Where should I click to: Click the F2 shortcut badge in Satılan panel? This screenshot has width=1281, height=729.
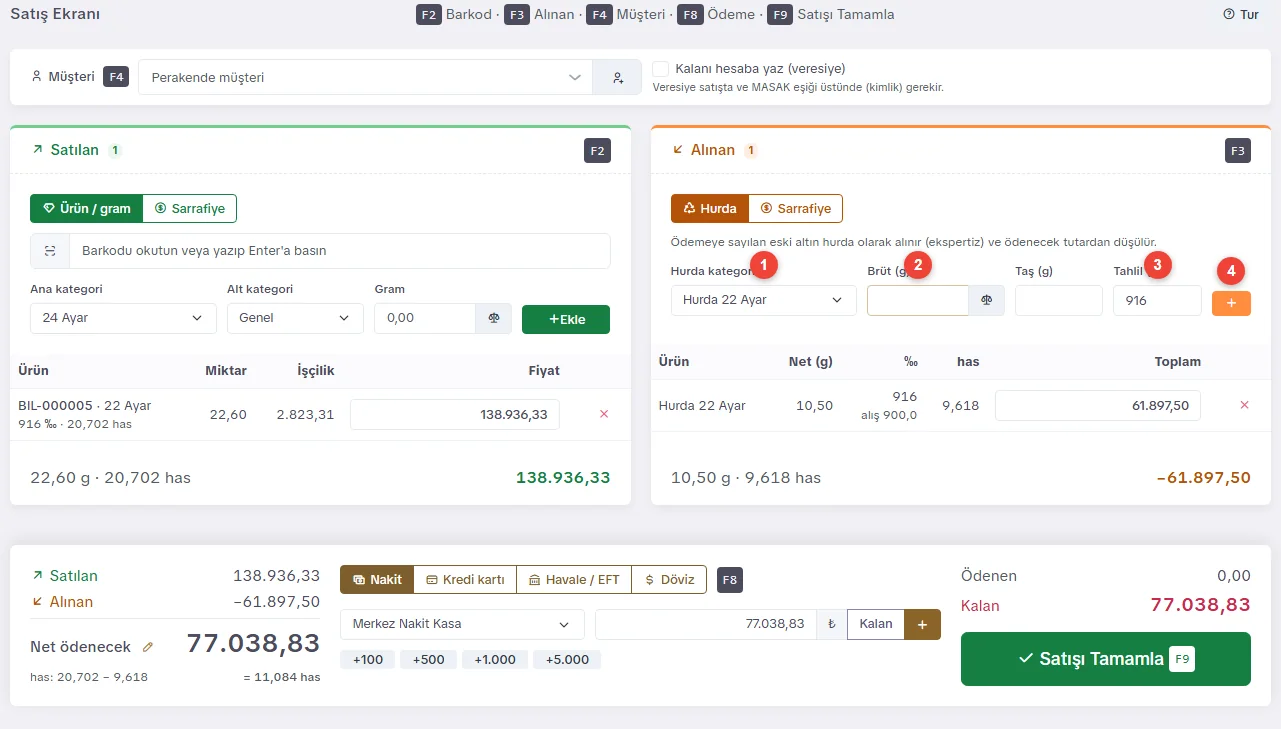tap(597, 151)
